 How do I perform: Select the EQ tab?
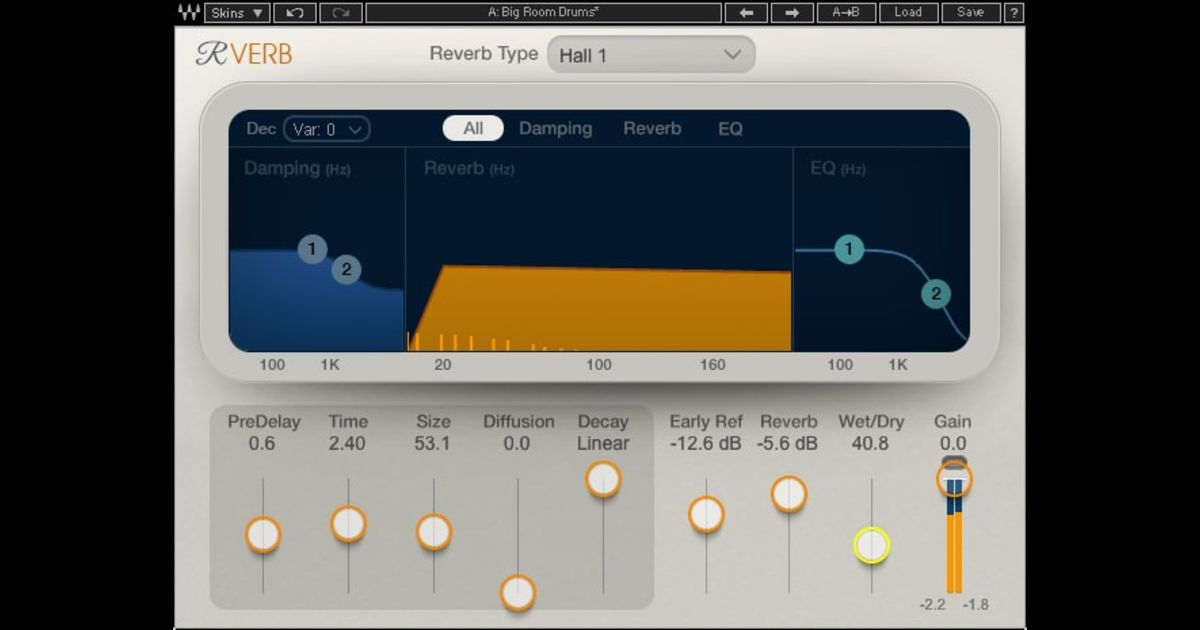pos(729,128)
